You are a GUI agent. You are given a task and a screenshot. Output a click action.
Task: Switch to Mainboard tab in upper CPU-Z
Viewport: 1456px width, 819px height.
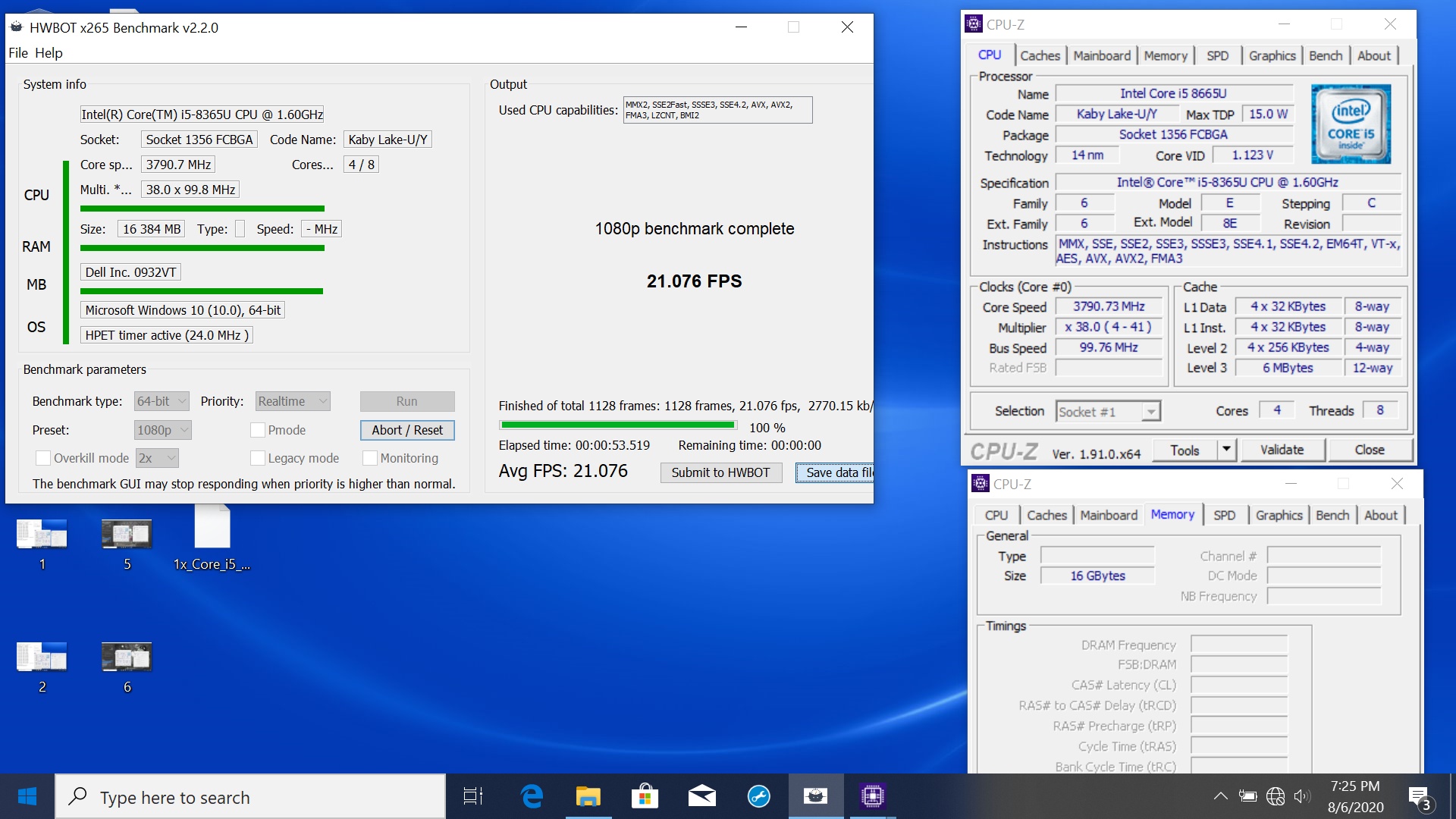(x=1102, y=55)
